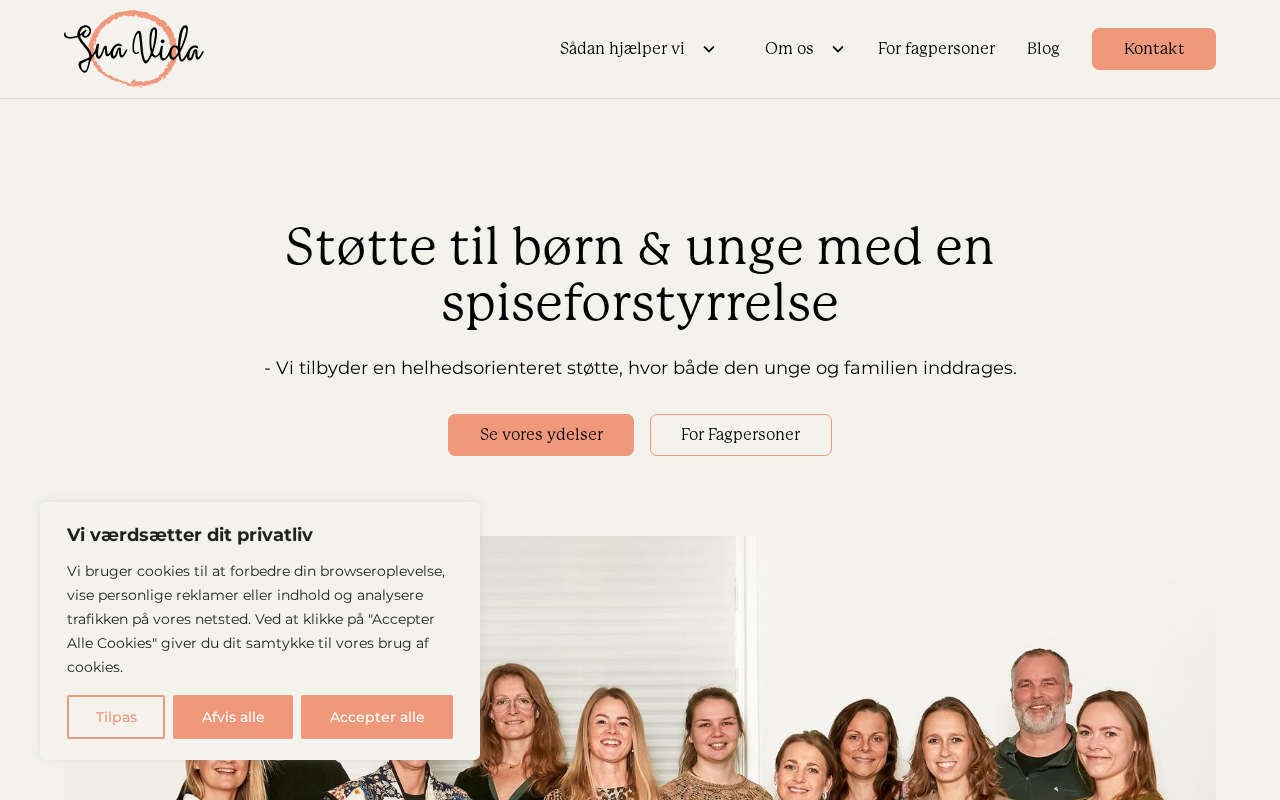Screen dimensions: 1280x800
Task: Click the helhedsorienteret støtte subtitle text
Action: [640, 368]
